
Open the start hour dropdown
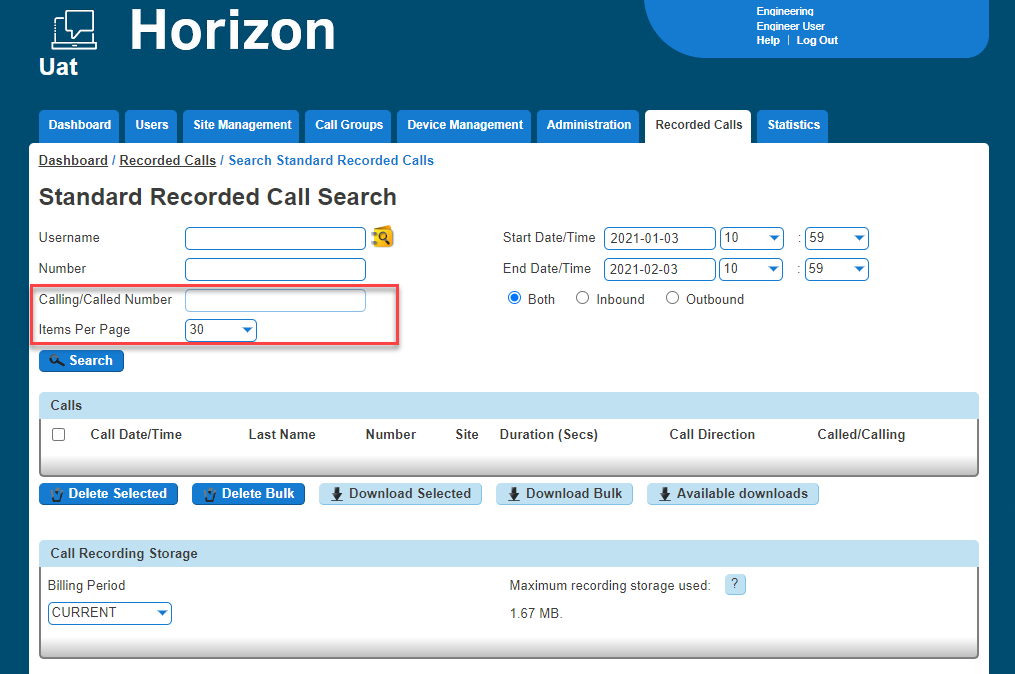[x=752, y=238]
